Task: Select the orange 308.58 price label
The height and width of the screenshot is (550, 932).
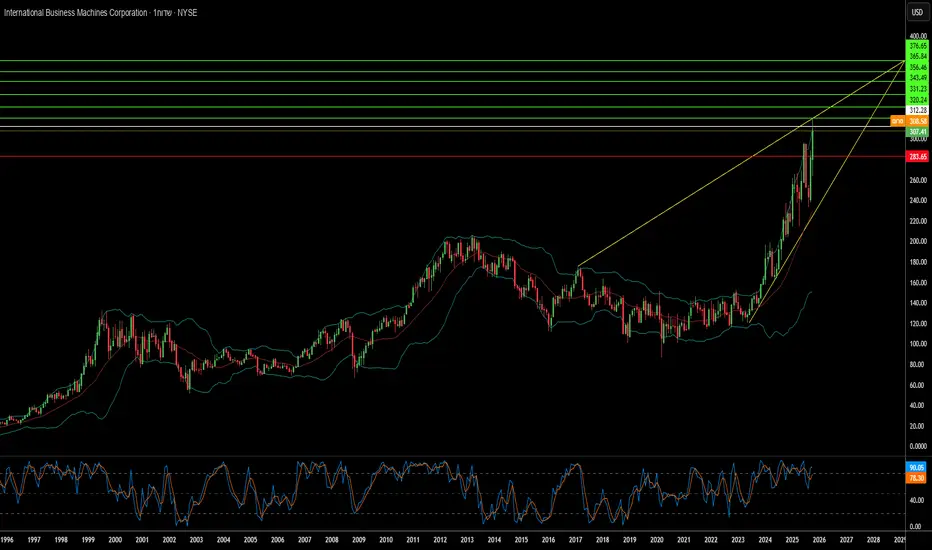Action: pyautogui.click(x=917, y=121)
